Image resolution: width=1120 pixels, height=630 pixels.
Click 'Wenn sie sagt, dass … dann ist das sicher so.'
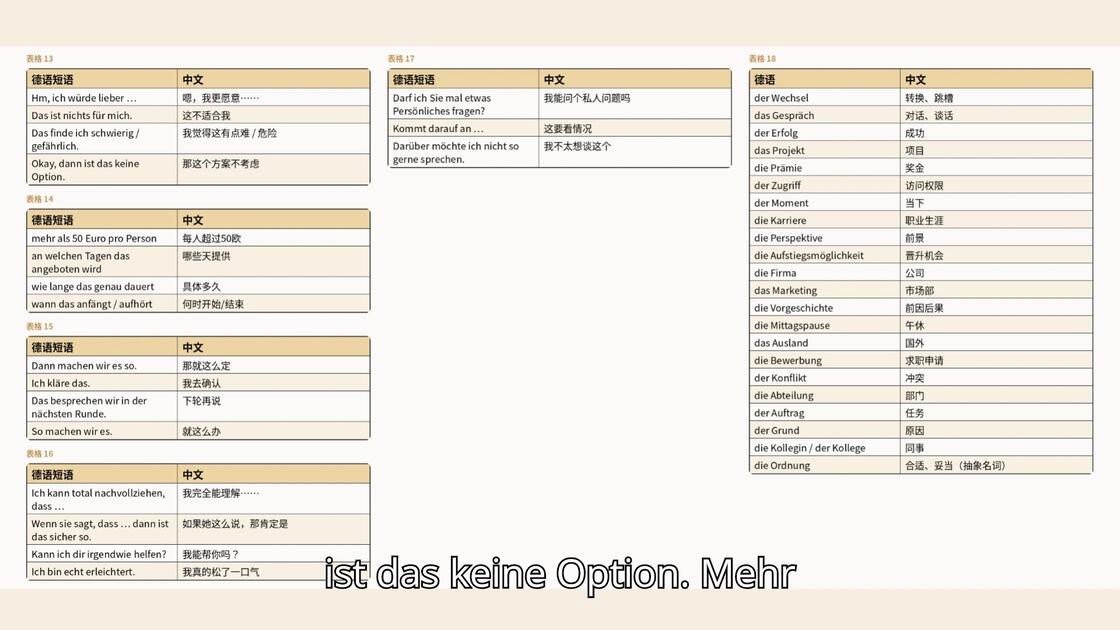pos(100,530)
